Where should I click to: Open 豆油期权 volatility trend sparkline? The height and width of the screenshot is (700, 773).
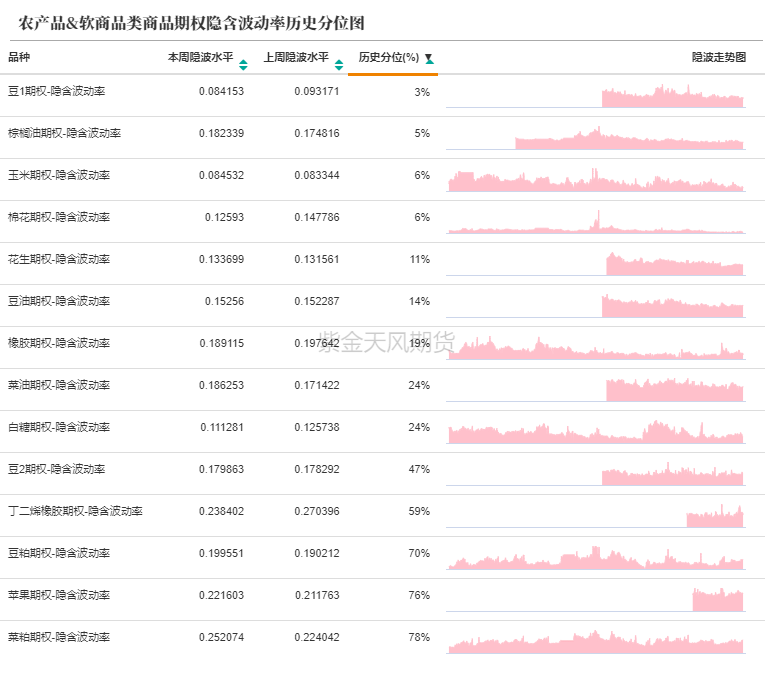point(596,305)
